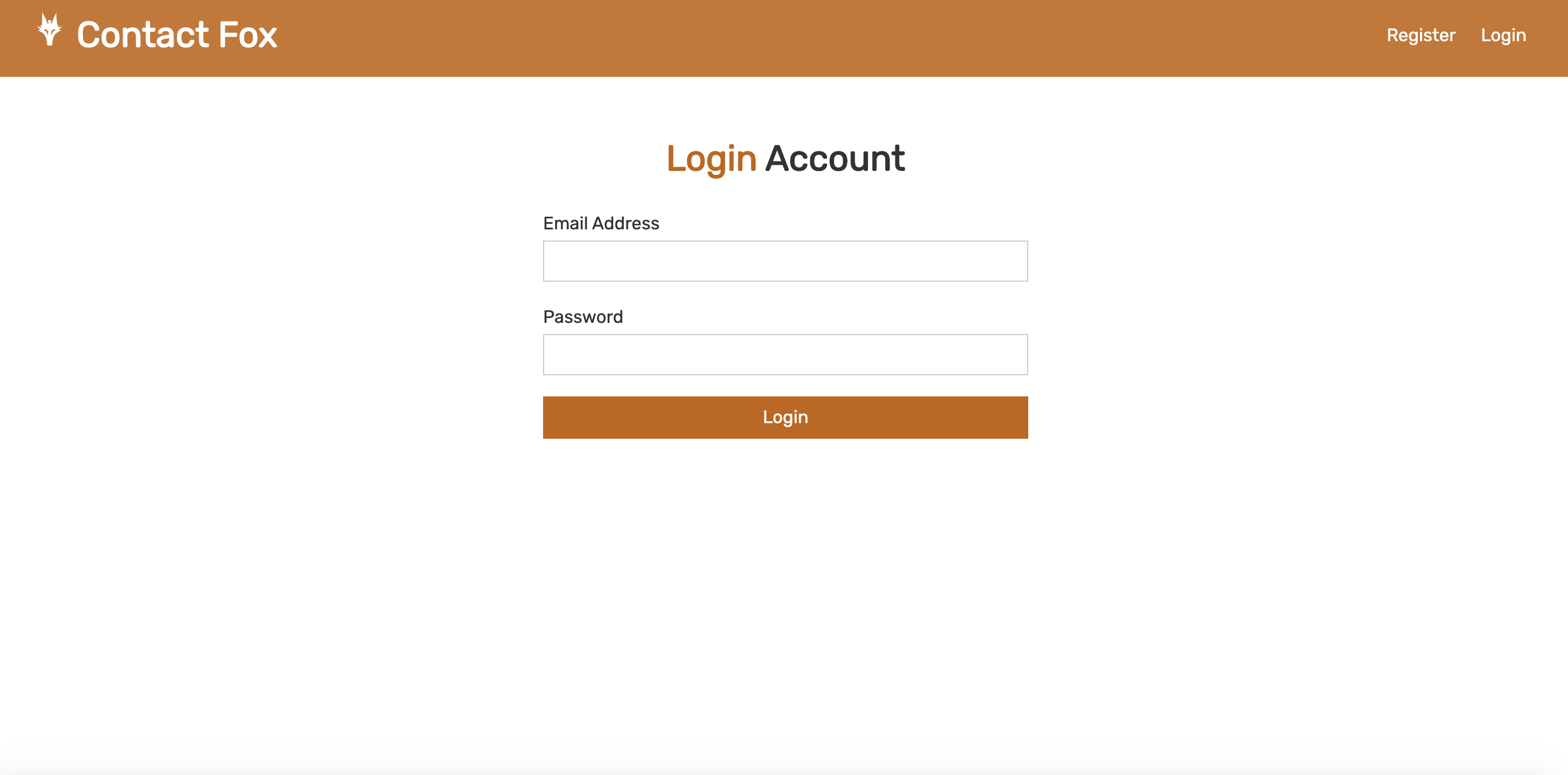The height and width of the screenshot is (775, 1568).
Task: Click the Password field label
Action: coord(583,317)
